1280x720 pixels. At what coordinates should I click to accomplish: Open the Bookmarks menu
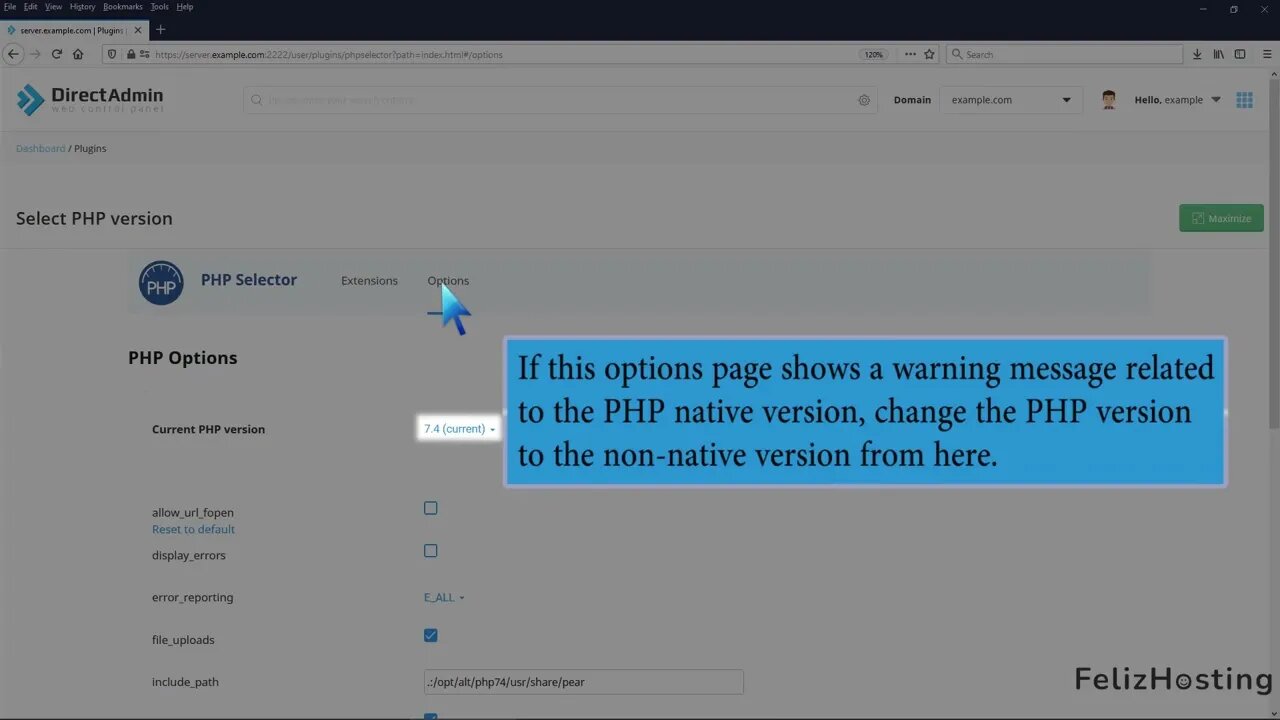coord(123,7)
